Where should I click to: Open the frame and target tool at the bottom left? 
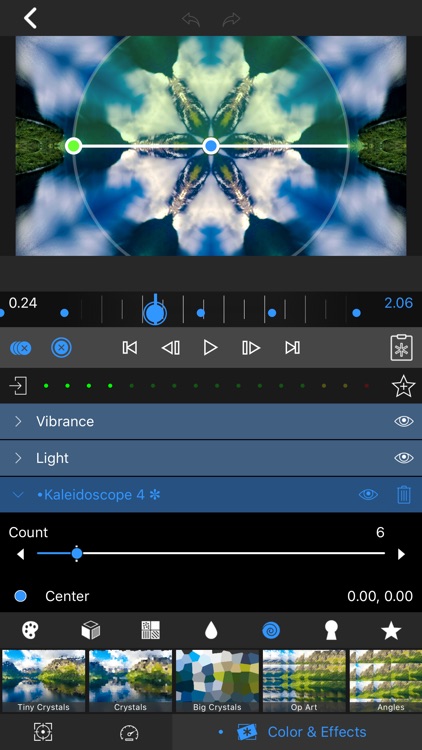tap(43, 732)
